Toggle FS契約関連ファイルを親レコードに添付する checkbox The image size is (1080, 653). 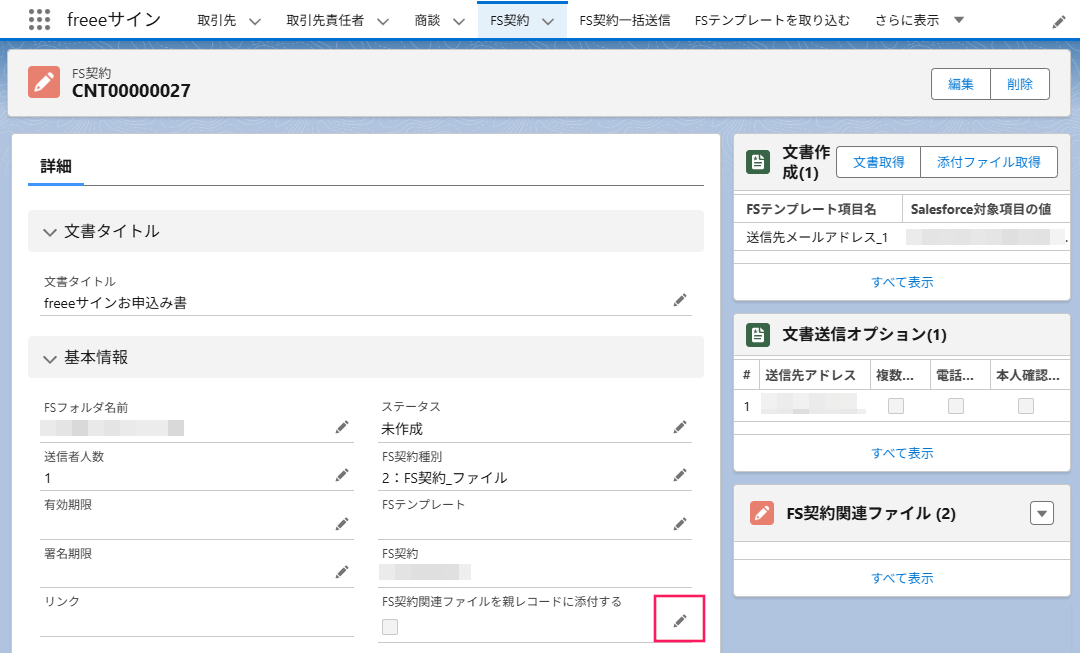pos(390,627)
